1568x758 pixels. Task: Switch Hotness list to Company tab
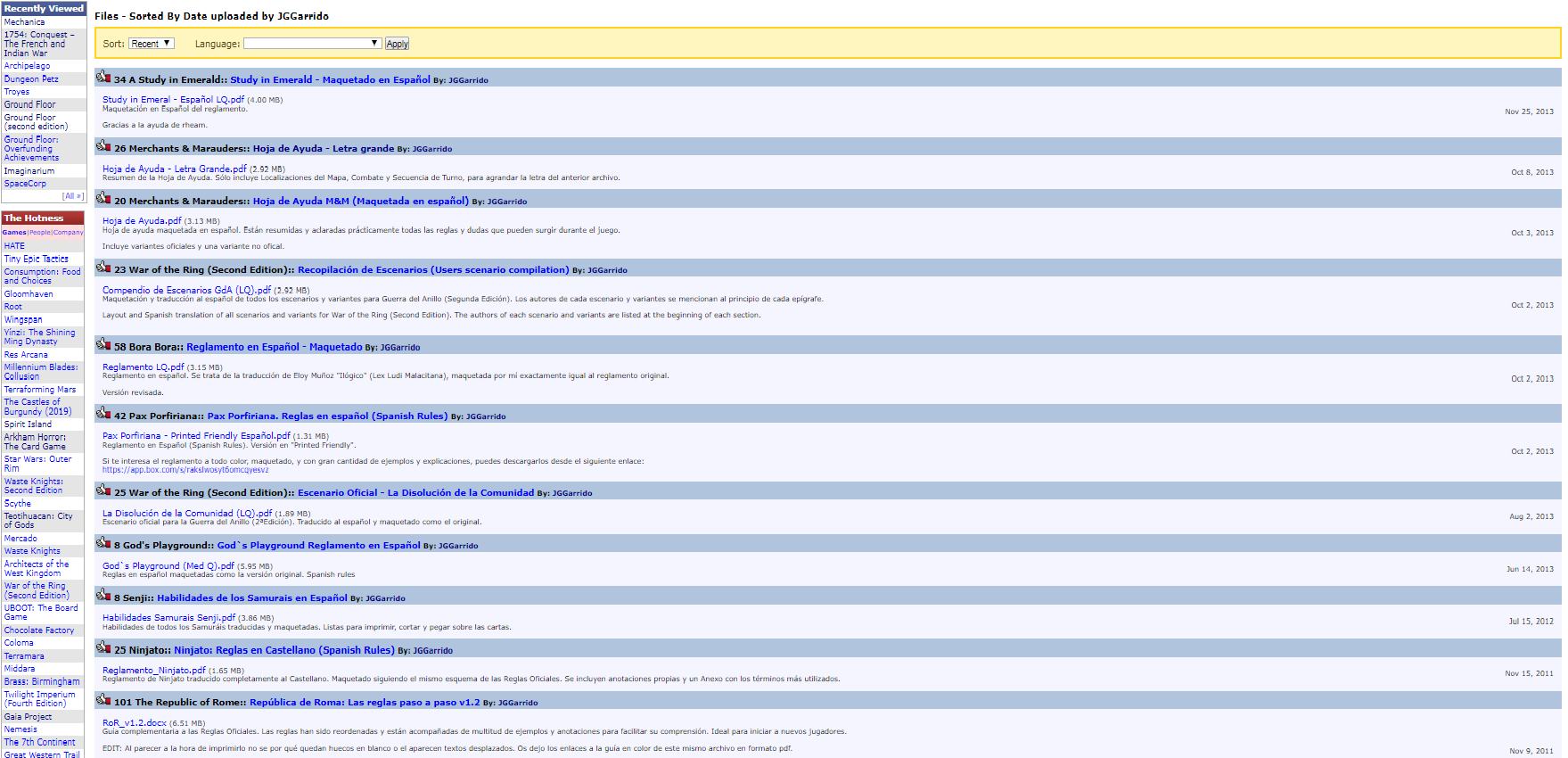68,233
